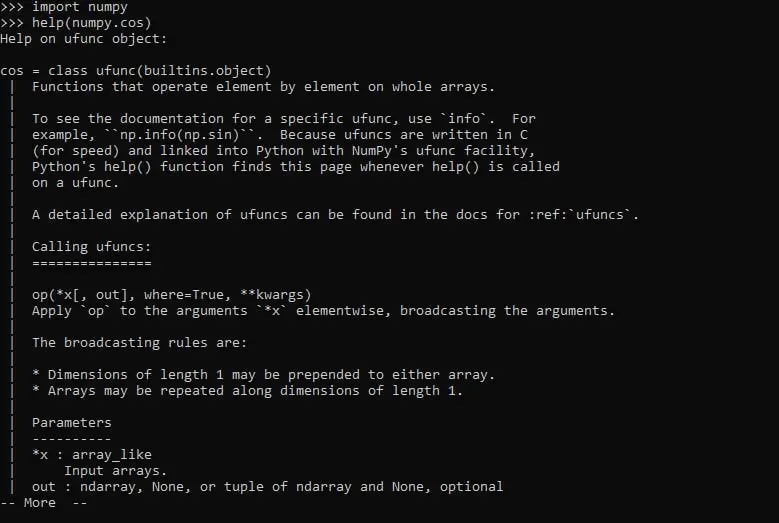The height and width of the screenshot is (523, 779).
Task: Click the 'Help on ufunc object:' line
Action: (83, 39)
